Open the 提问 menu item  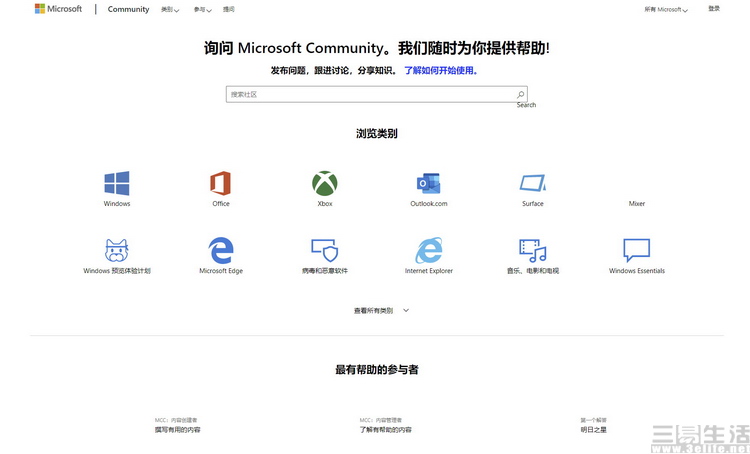tap(229, 9)
